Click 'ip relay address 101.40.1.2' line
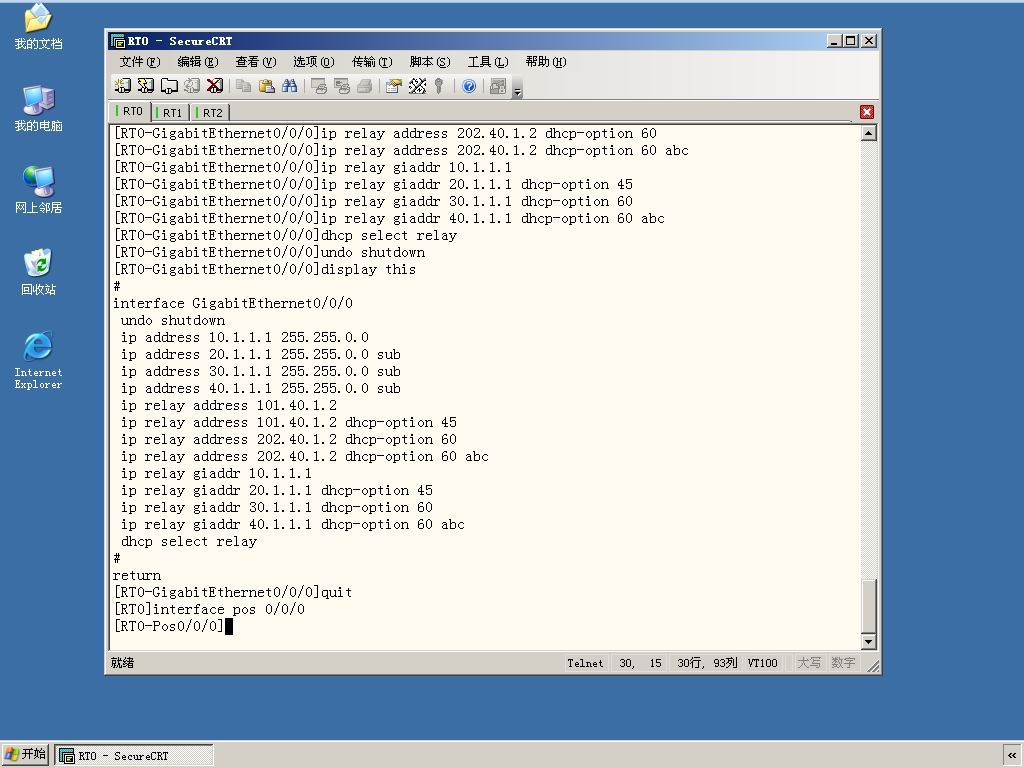This screenshot has height=768, width=1024. [229, 406]
